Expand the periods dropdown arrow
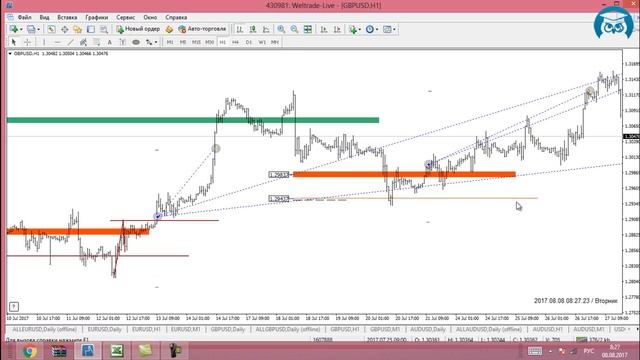 [x=377, y=29]
